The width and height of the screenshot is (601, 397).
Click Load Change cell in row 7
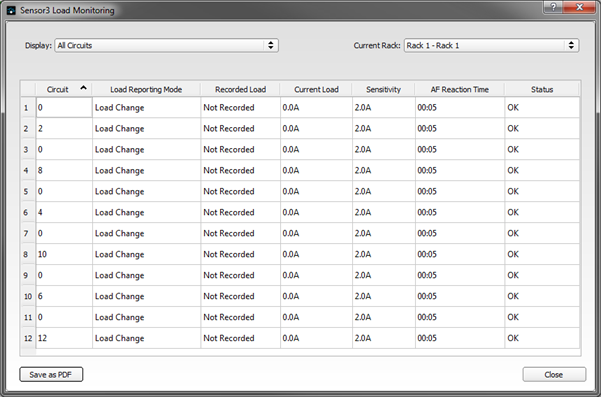[x=146, y=233]
